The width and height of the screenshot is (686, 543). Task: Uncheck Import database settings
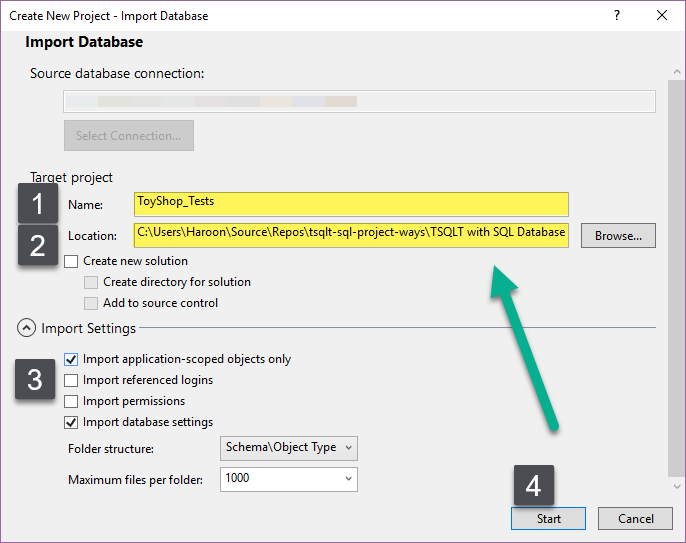point(71,422)
